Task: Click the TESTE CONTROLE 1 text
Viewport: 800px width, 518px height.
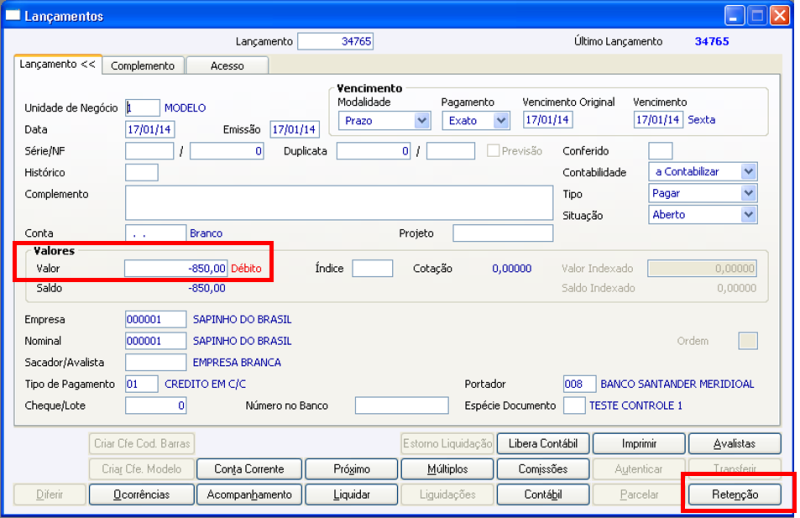Action: [x=636, y=406]
